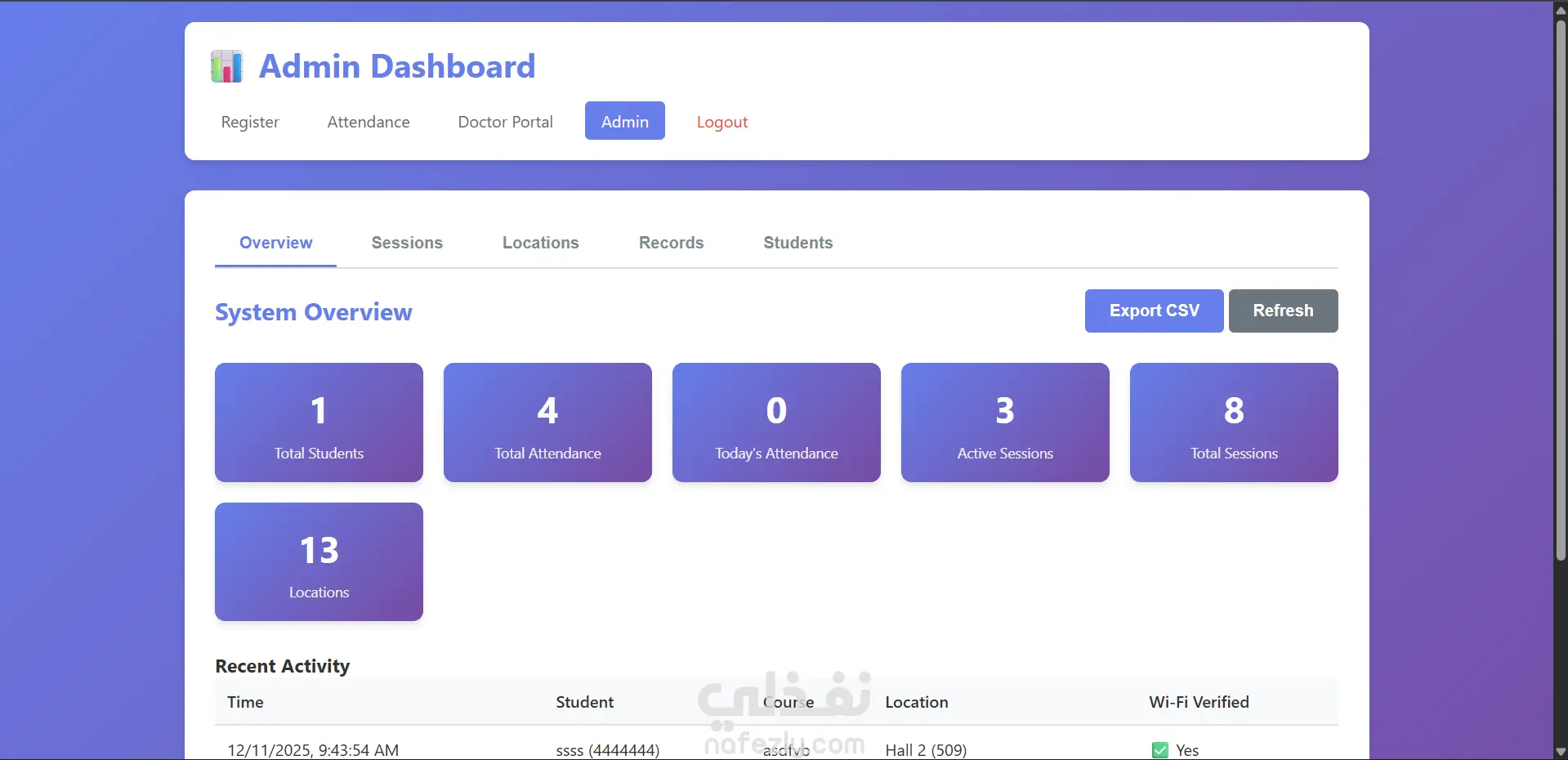Screen dimensions: 1568x760
Task: Click the Refresh button
Action: 1283,311
